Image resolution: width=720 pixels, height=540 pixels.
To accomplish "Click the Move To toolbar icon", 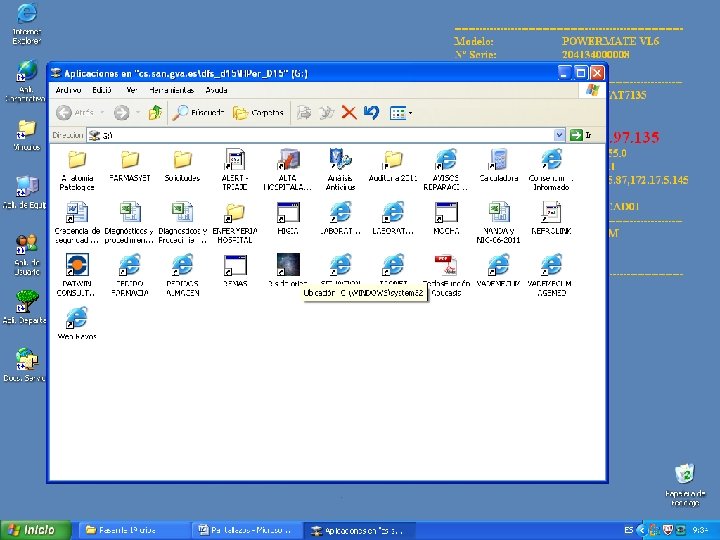I will 304,112.
